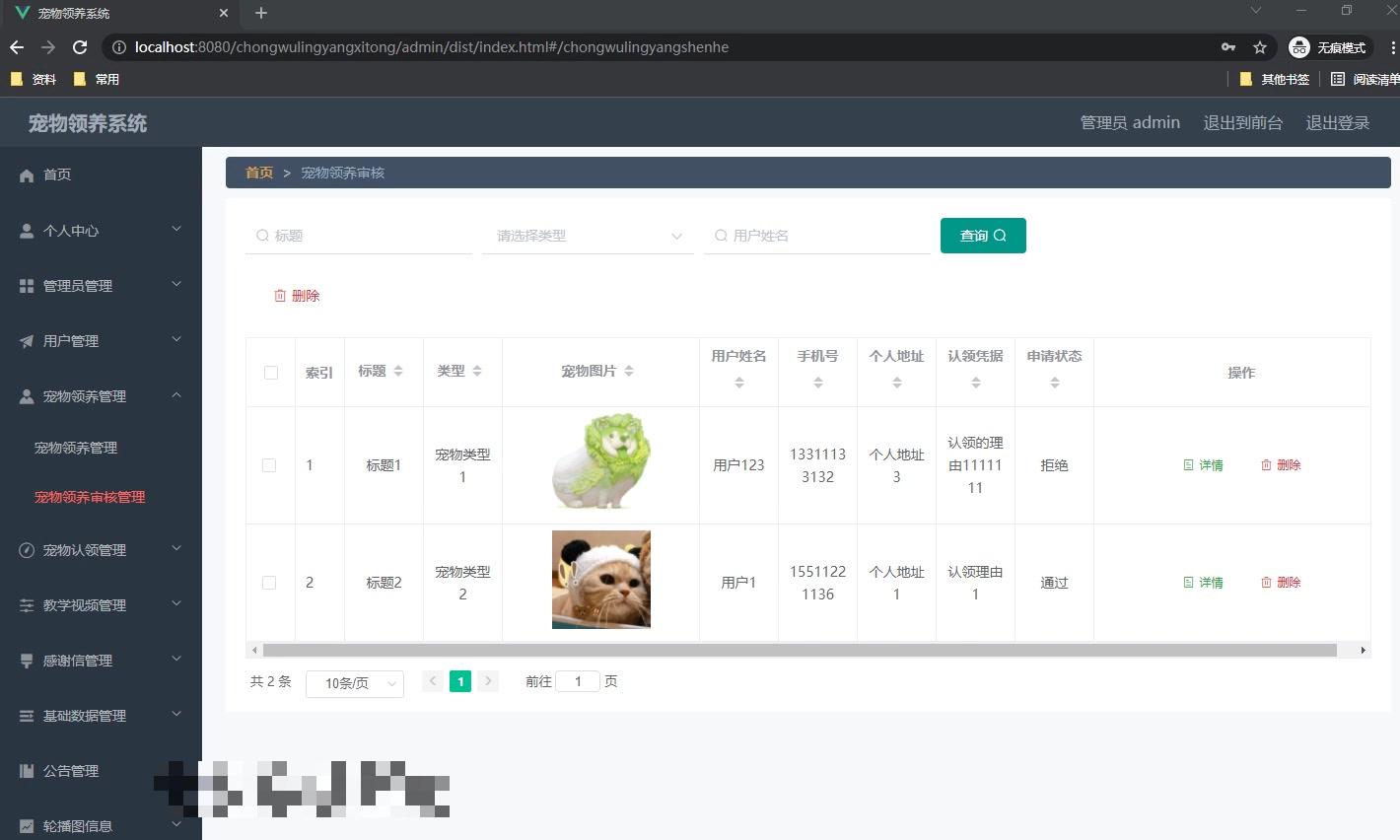Switch to the 宠物领养系统 browser tab
This screenshot has width=1400, height=840.
click(118, 14)
